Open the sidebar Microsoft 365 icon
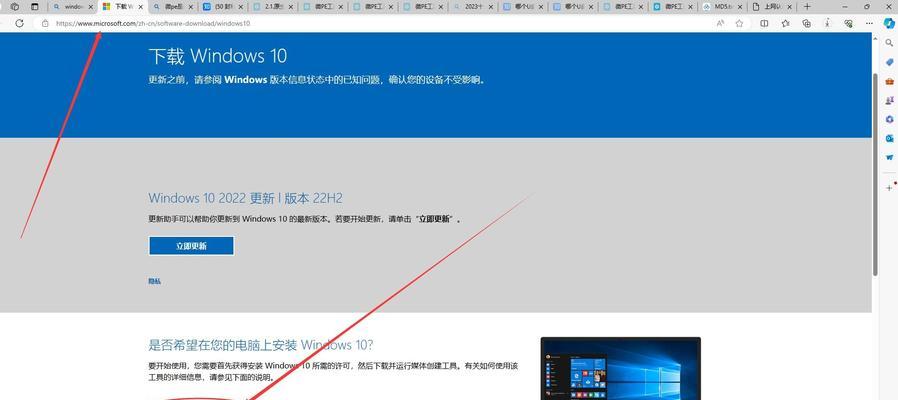The height and width of the screenshot is (400, 898). (x=889, y=119)
